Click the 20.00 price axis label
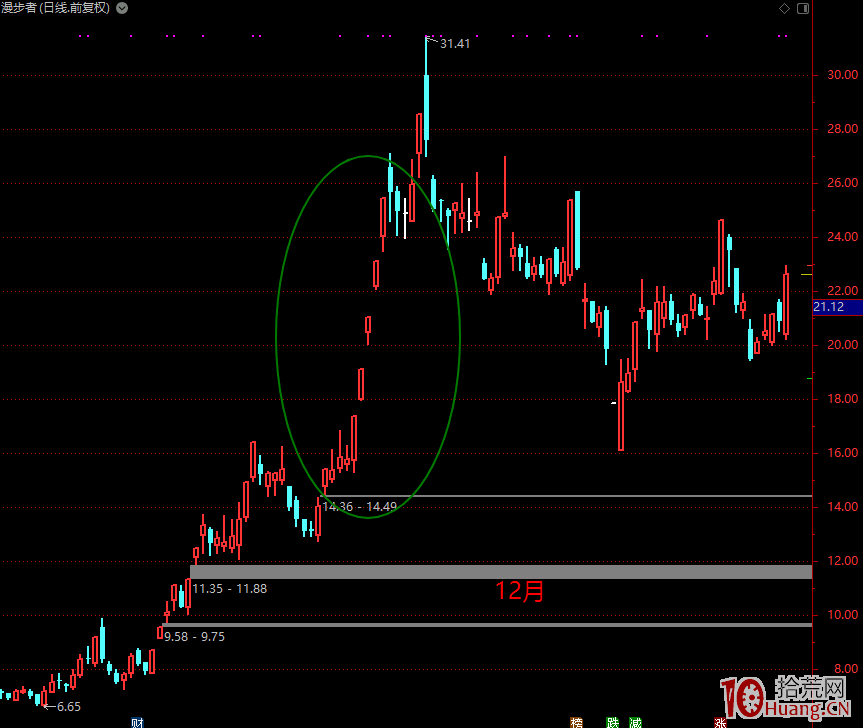863x728 pixels. (x=843, y=344)
